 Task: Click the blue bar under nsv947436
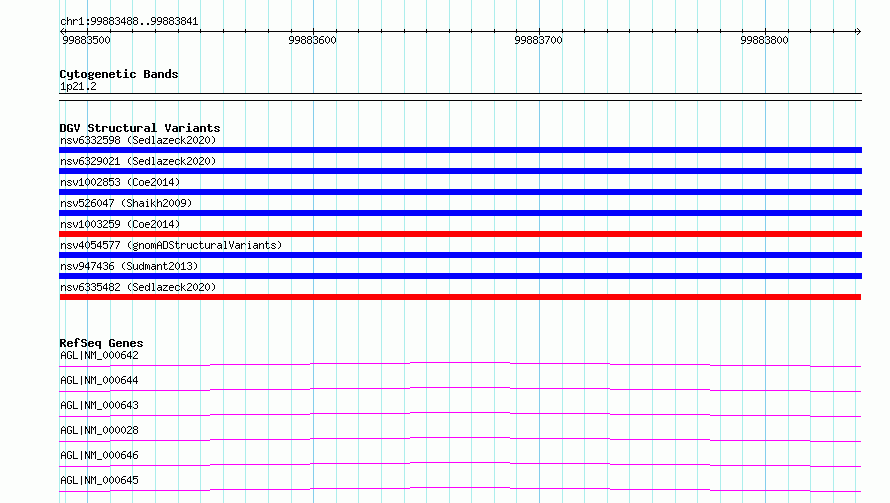(460, 276)
